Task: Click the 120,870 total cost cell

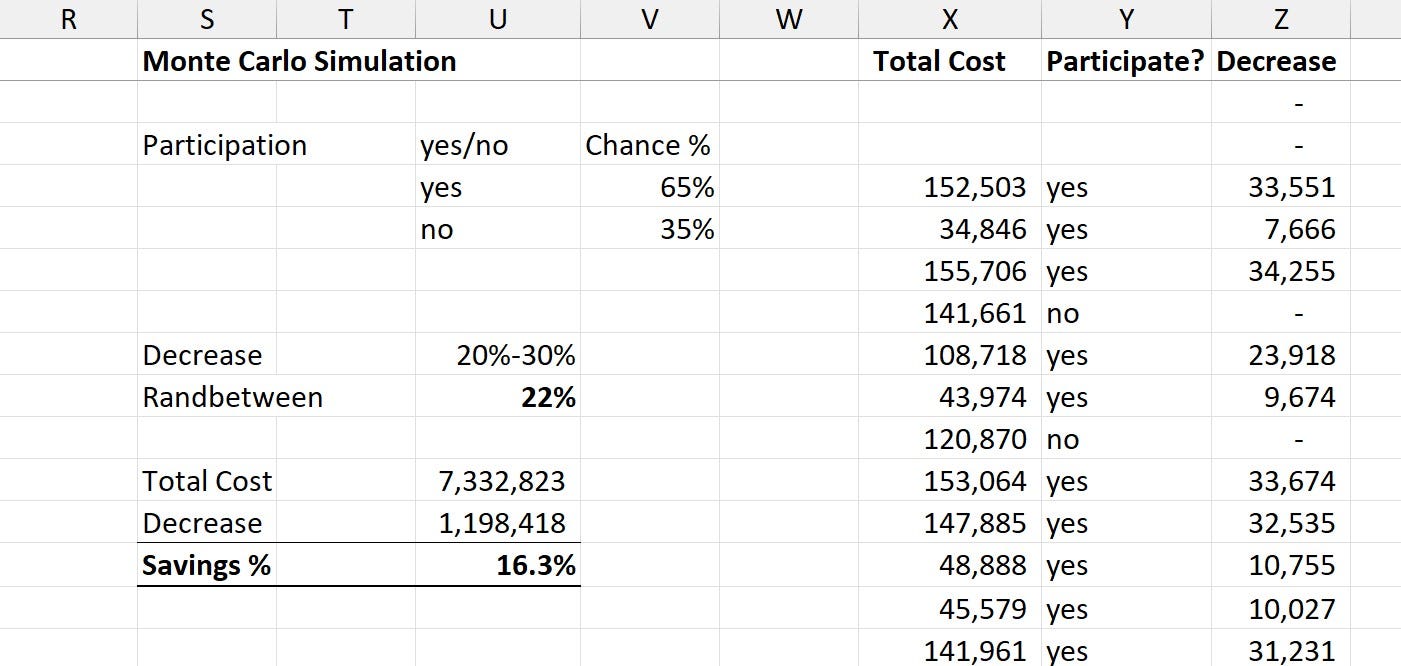Action: tap(949, 439)
